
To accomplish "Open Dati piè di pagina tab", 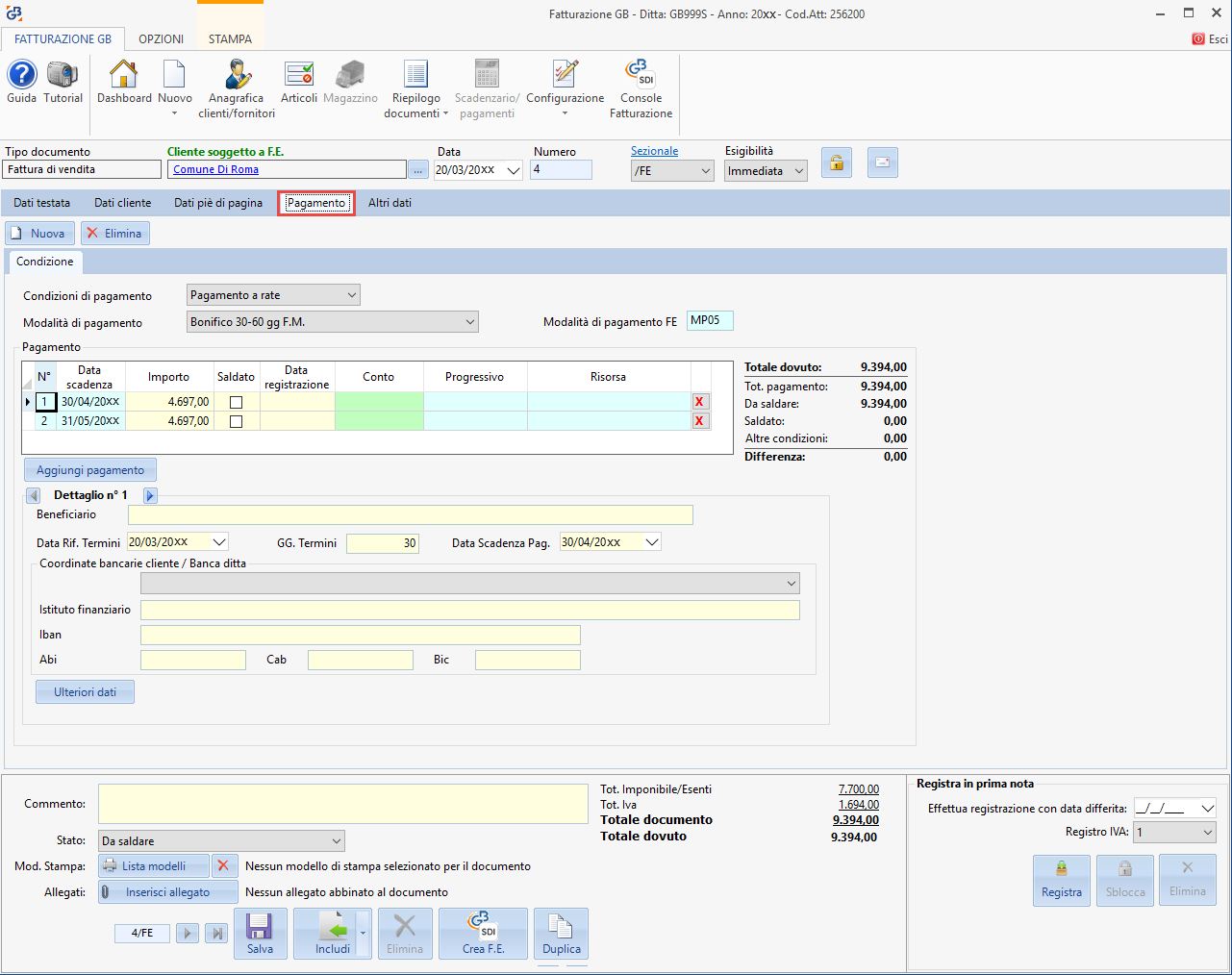I will (218, 203).
